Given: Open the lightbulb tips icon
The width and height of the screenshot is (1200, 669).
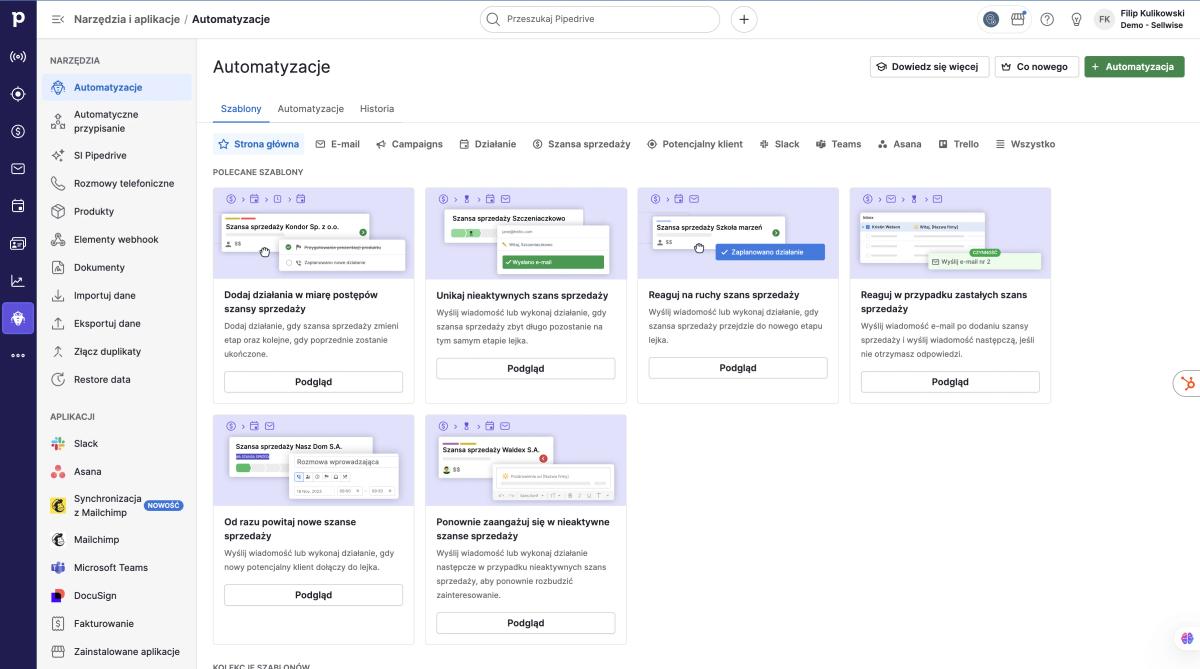Looking at the screenshot, I should pyautogui.click(x=1076, y=19).
